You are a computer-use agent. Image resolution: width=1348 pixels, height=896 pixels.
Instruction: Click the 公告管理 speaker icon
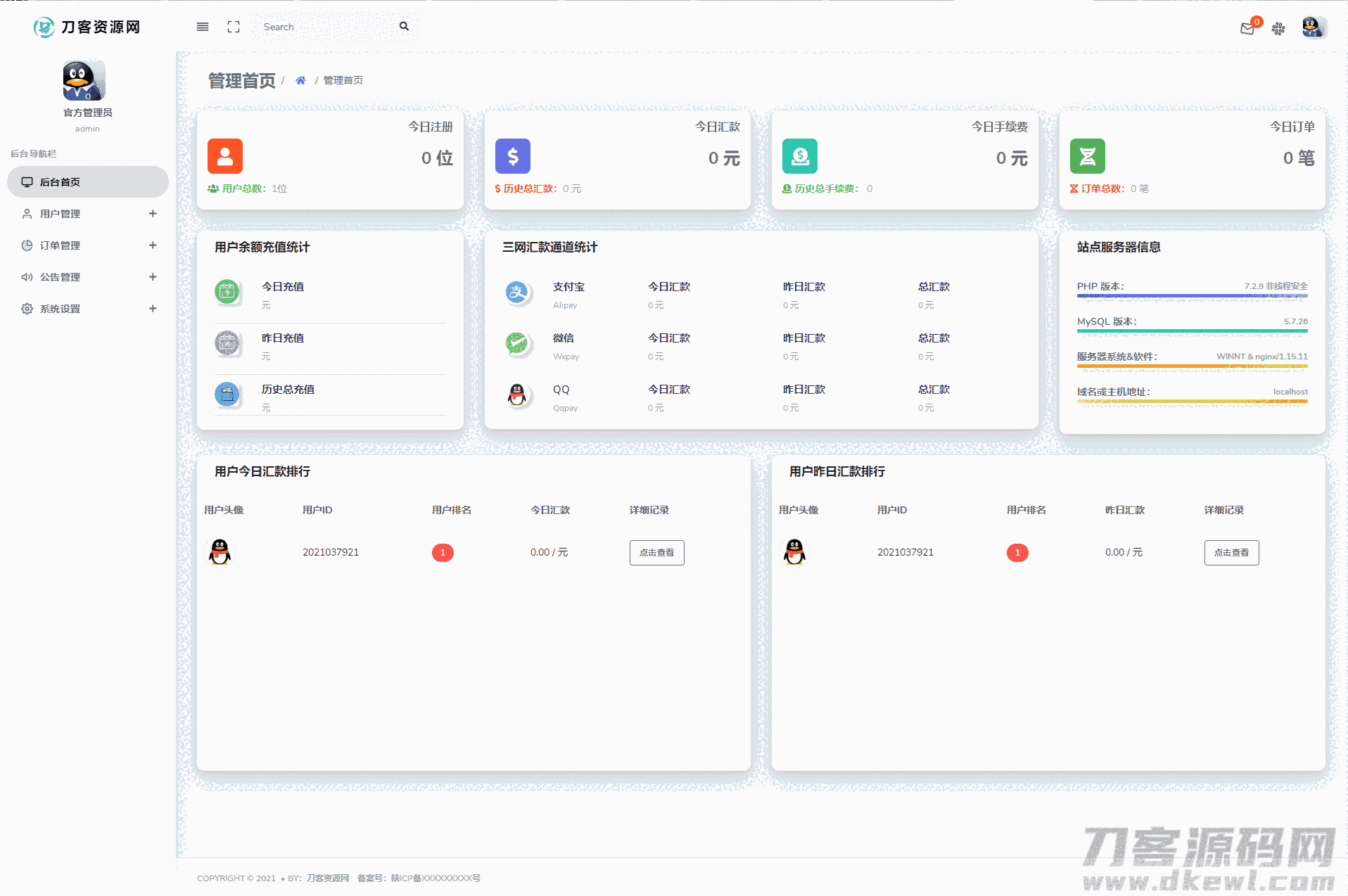pos(27,277)
